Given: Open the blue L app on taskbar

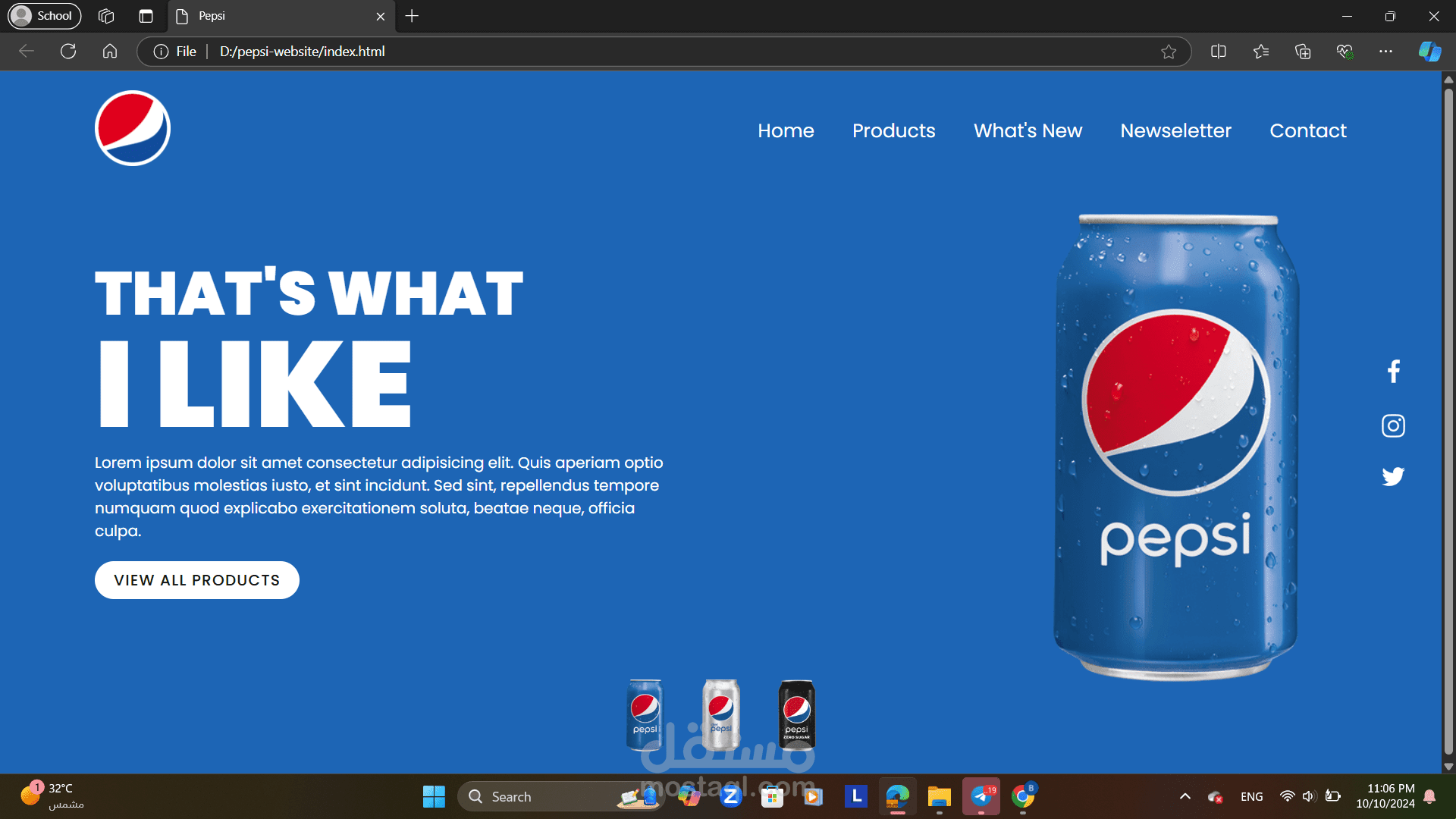Looking at the screenshot, I should tap(856, 797).
